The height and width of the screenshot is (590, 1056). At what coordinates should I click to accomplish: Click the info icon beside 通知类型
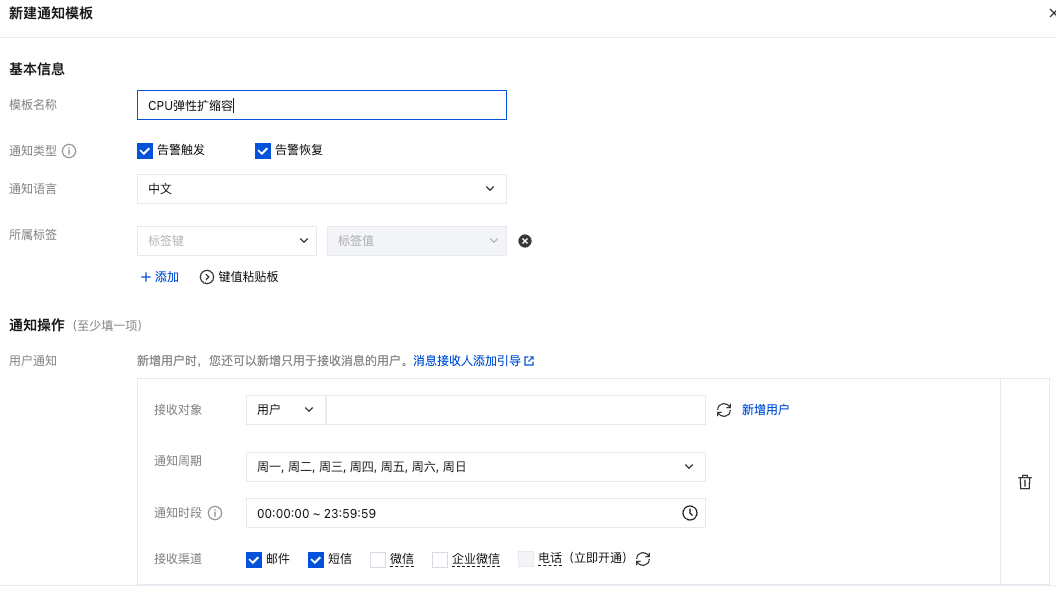pyautogui.click(x=69, y=151)
